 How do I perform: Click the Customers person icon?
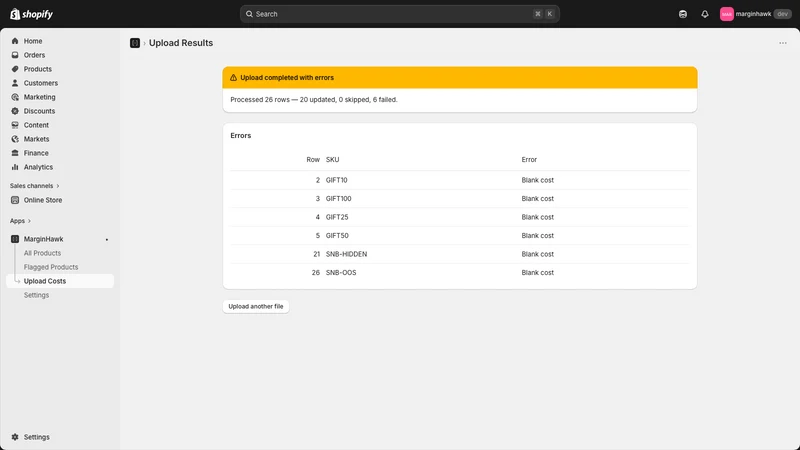(15, 83)
